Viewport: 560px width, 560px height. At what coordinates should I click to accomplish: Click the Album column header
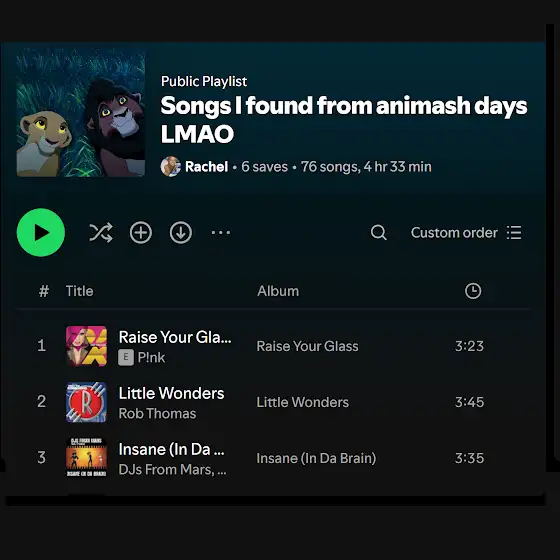[x=278, y=291]
